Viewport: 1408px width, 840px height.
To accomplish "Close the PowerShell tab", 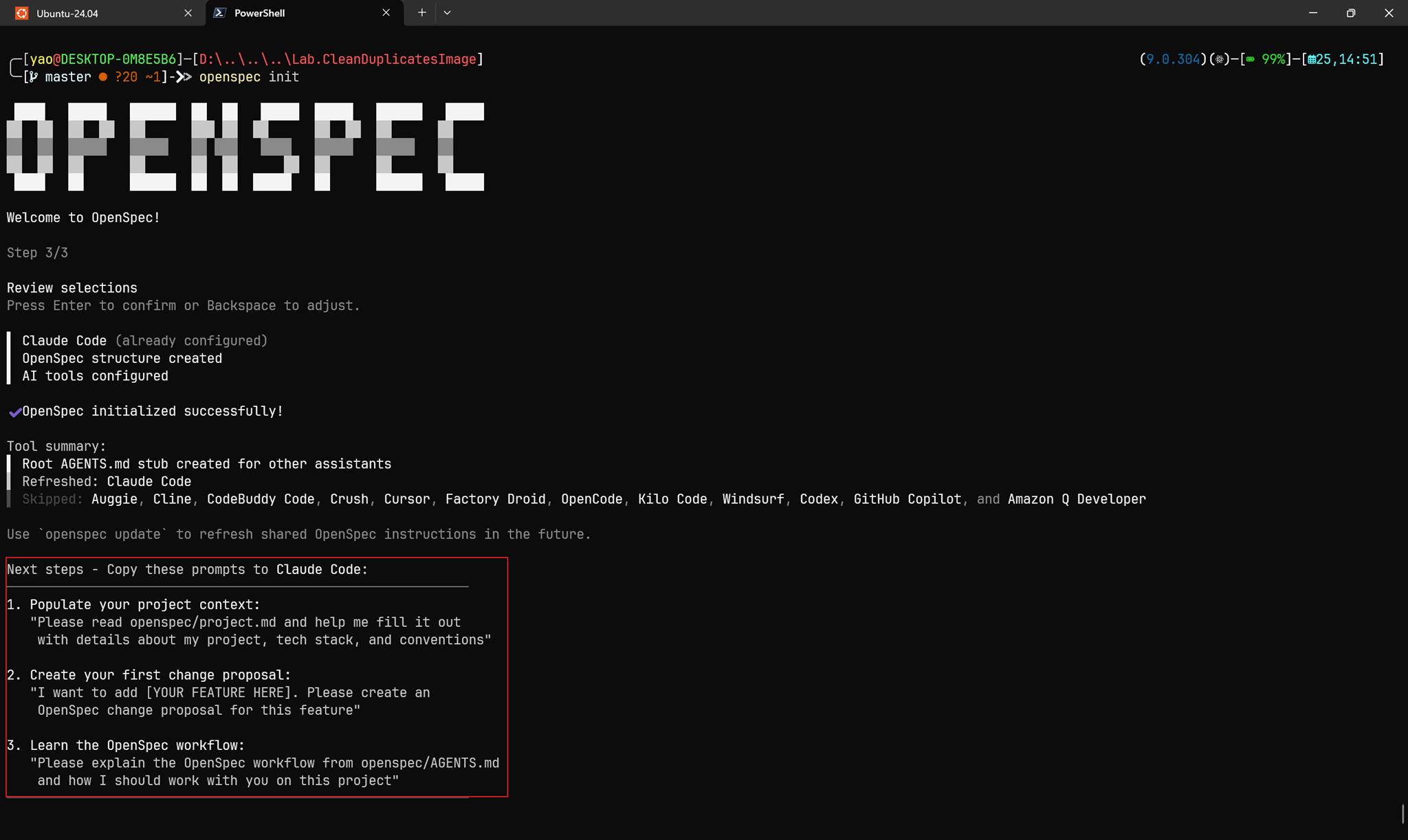I will tap(386, 13).
